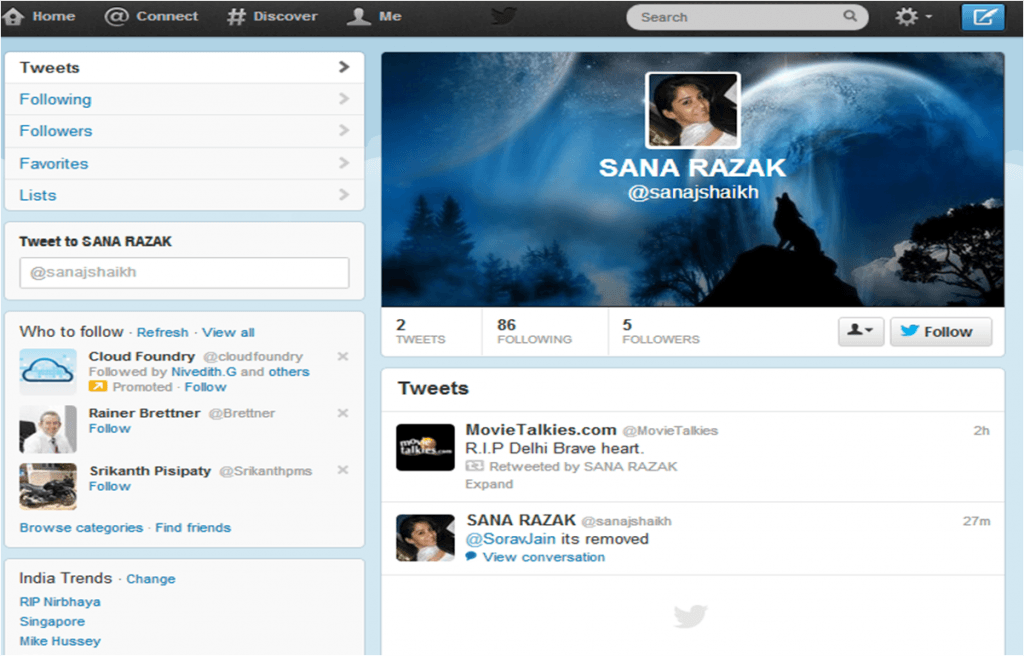Open the Following list in the sidebar
The height and width of the screenshot is (656, 1024).
pyautogui.click(x=184, y=99)
